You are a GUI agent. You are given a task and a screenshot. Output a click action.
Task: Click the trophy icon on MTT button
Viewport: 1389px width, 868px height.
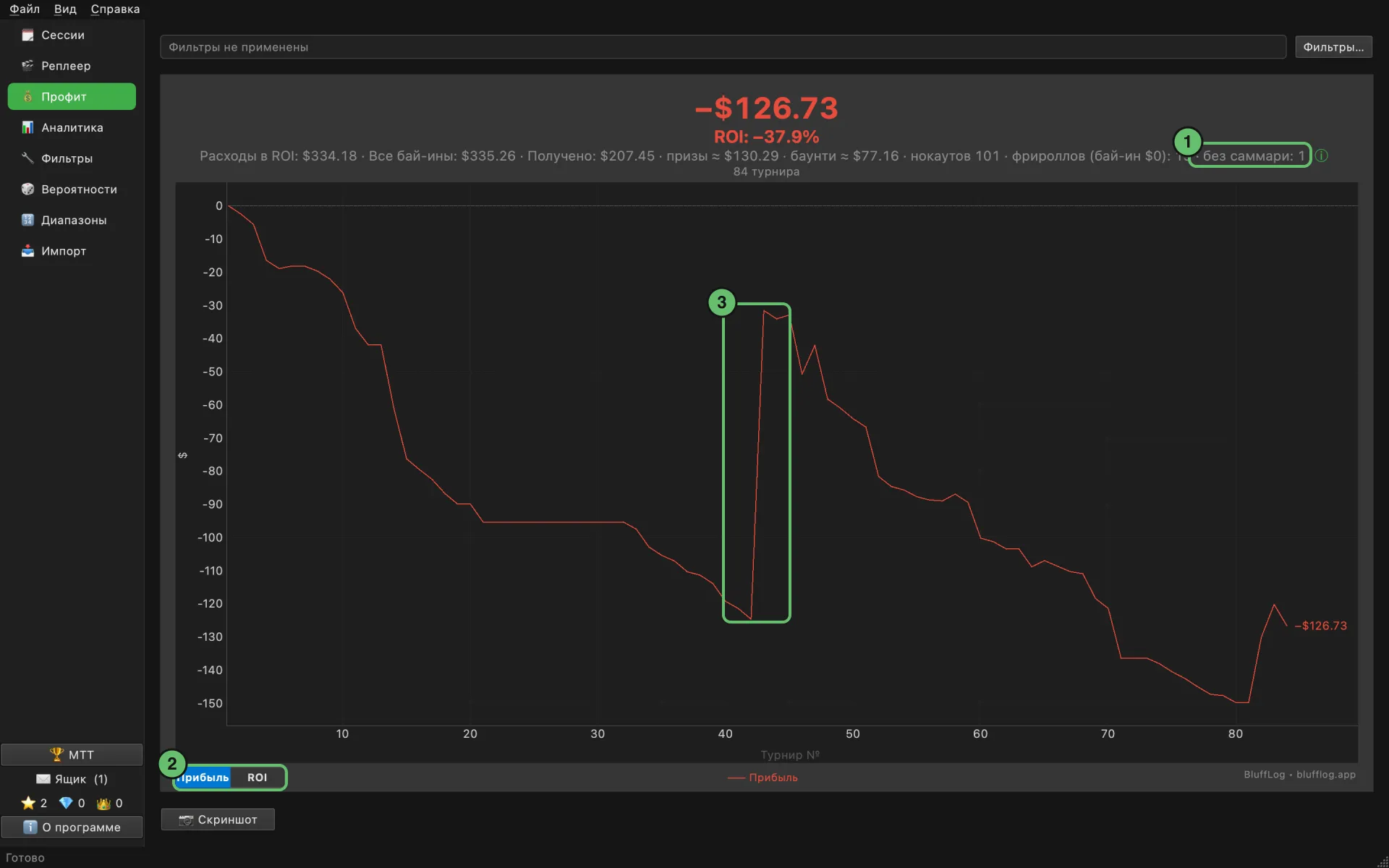pos(56,754)
